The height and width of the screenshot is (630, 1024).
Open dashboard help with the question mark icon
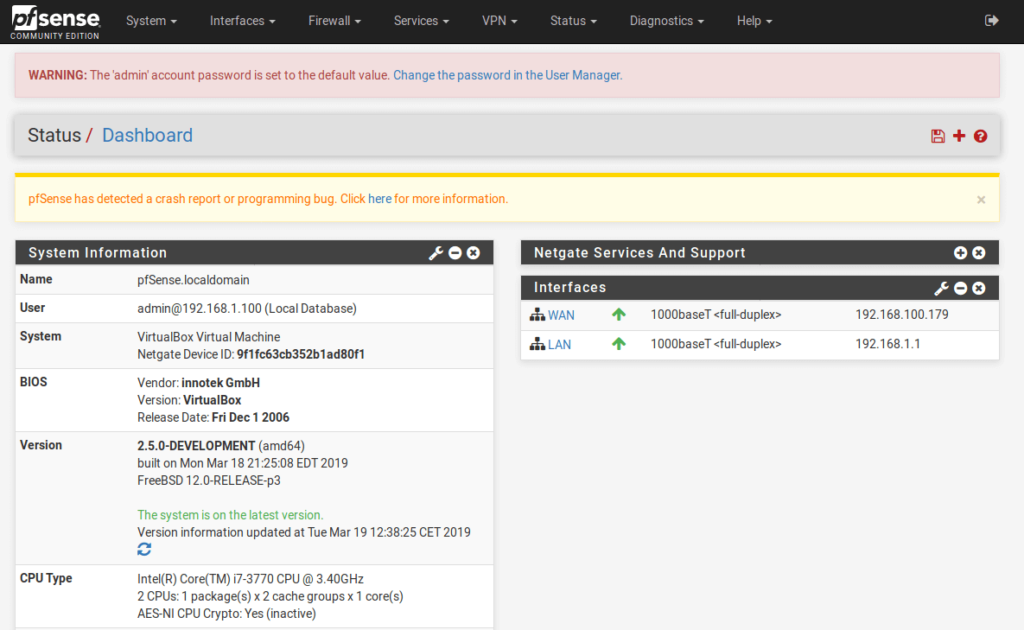(x=979, y=135)
